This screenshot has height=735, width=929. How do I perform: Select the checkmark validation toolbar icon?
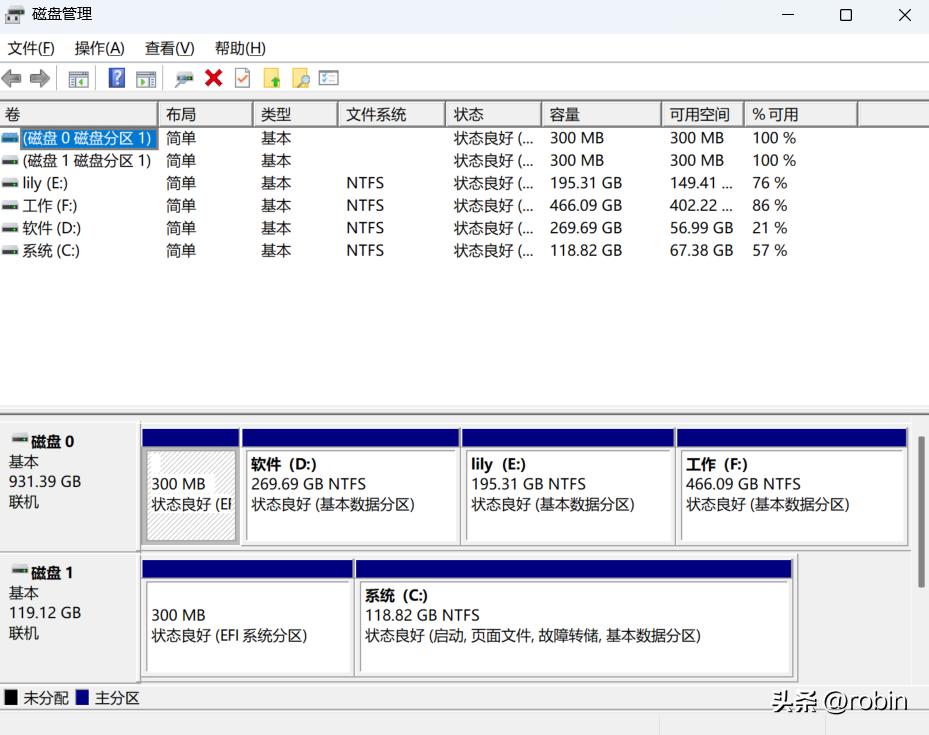(x=241, y=78)
